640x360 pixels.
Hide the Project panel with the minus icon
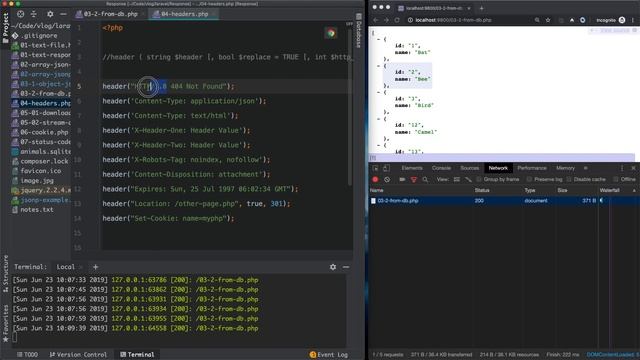click(63, 14)
